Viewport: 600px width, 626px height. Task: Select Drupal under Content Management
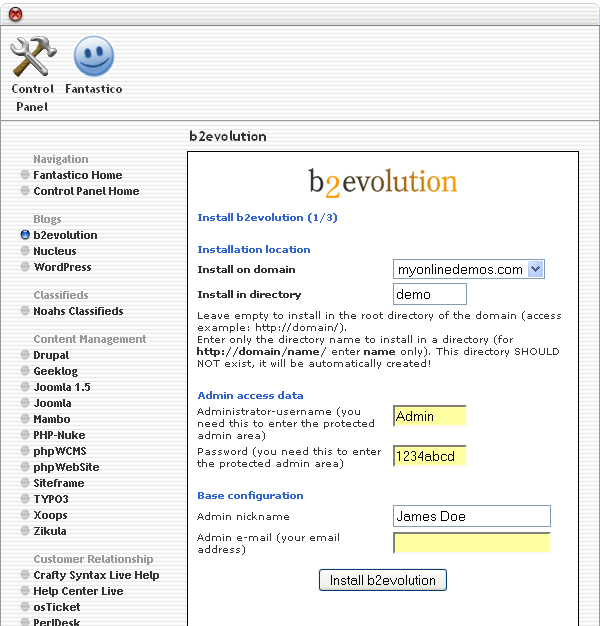tap(51, 355)
